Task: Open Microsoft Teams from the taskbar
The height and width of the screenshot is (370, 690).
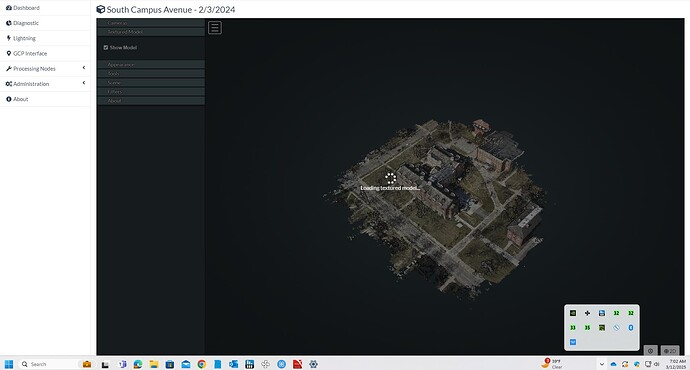Action: (x=122, y=364)
